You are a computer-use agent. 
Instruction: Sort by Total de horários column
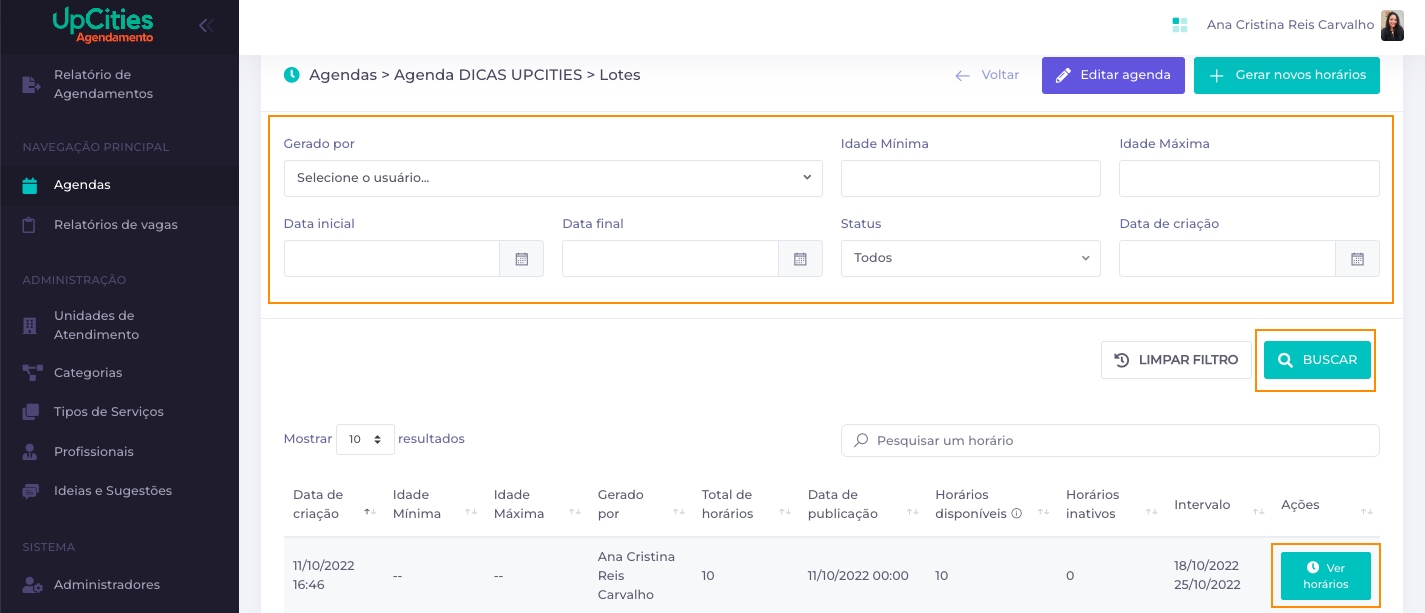(x=745, y=505)
